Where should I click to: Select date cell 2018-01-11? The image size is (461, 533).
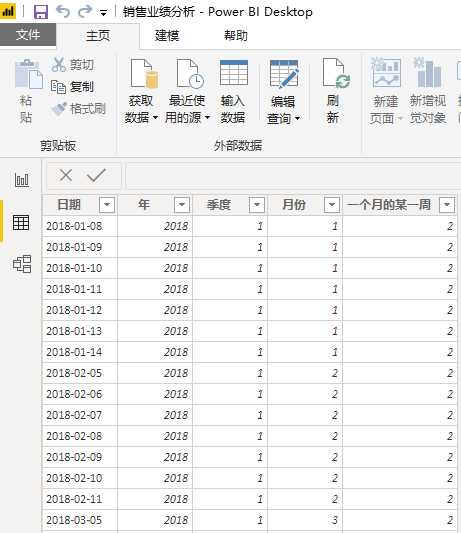tap(80, 289)
